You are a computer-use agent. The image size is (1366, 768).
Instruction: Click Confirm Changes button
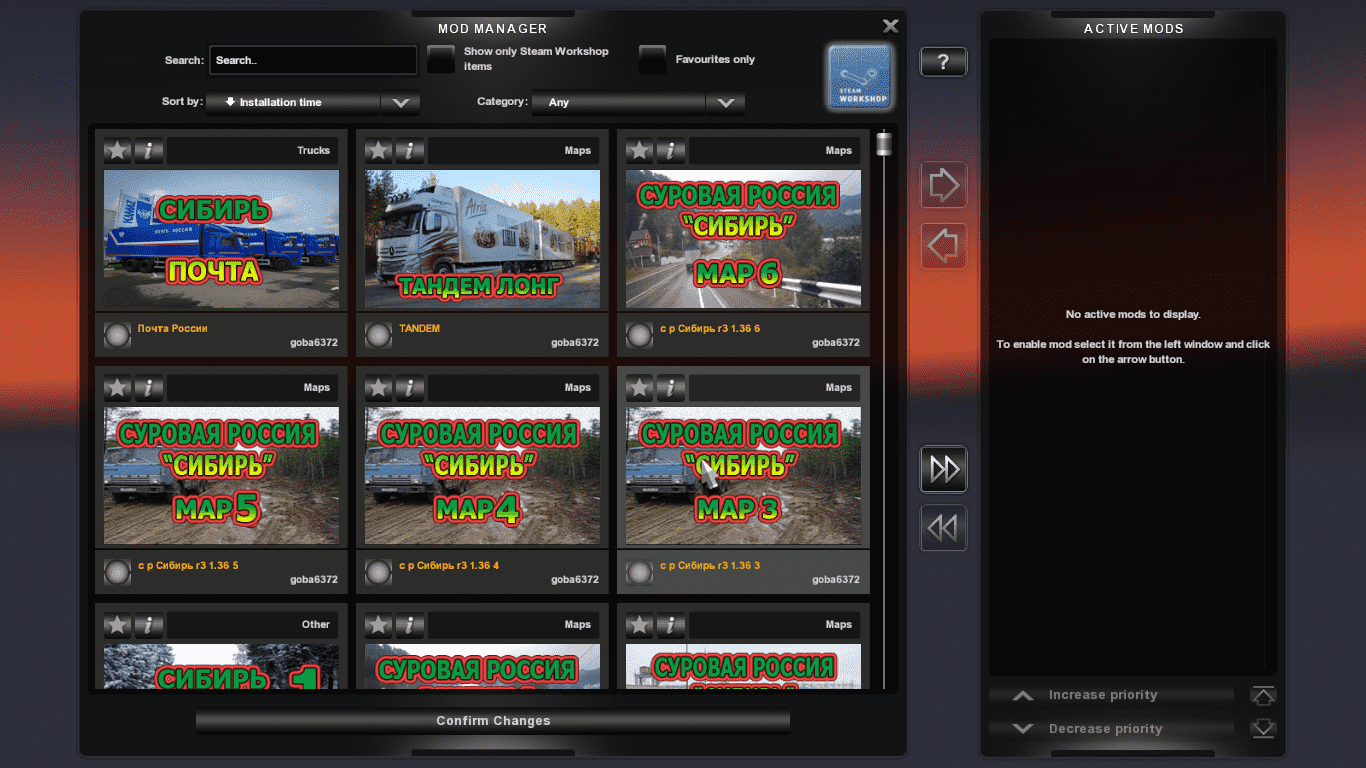(493, 721)
